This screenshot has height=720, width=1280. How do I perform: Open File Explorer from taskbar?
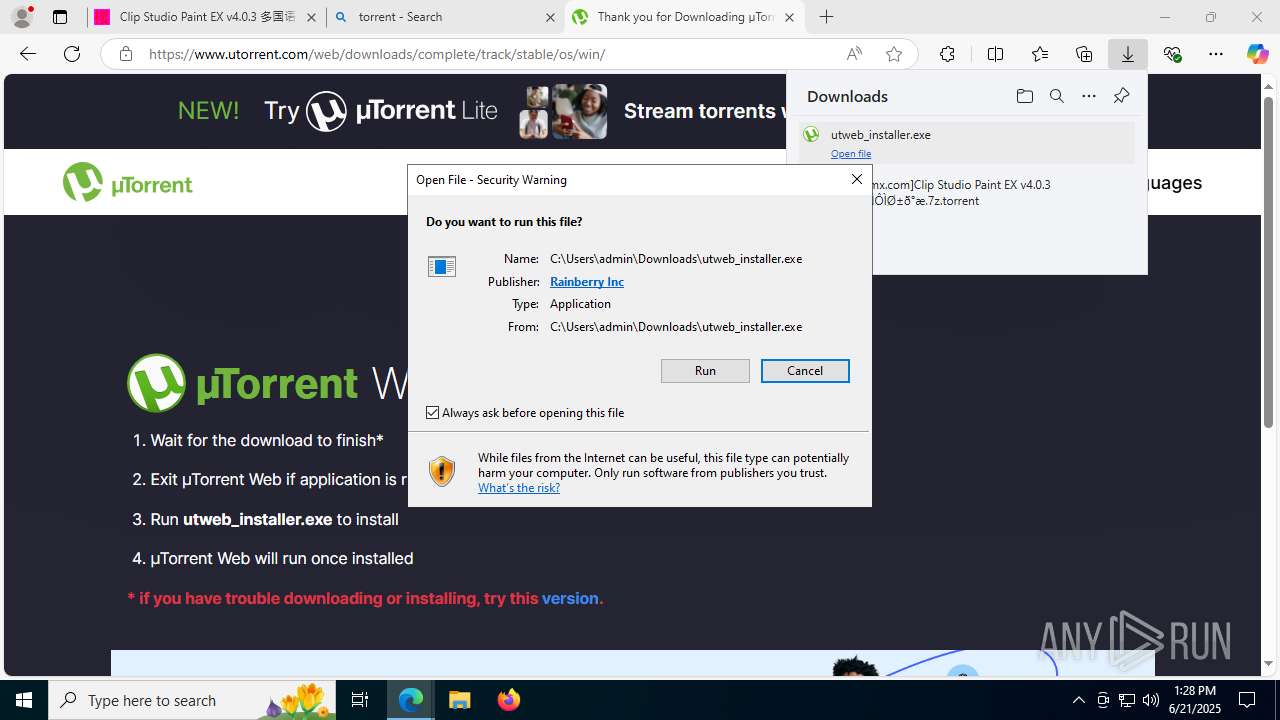point(459,700)
